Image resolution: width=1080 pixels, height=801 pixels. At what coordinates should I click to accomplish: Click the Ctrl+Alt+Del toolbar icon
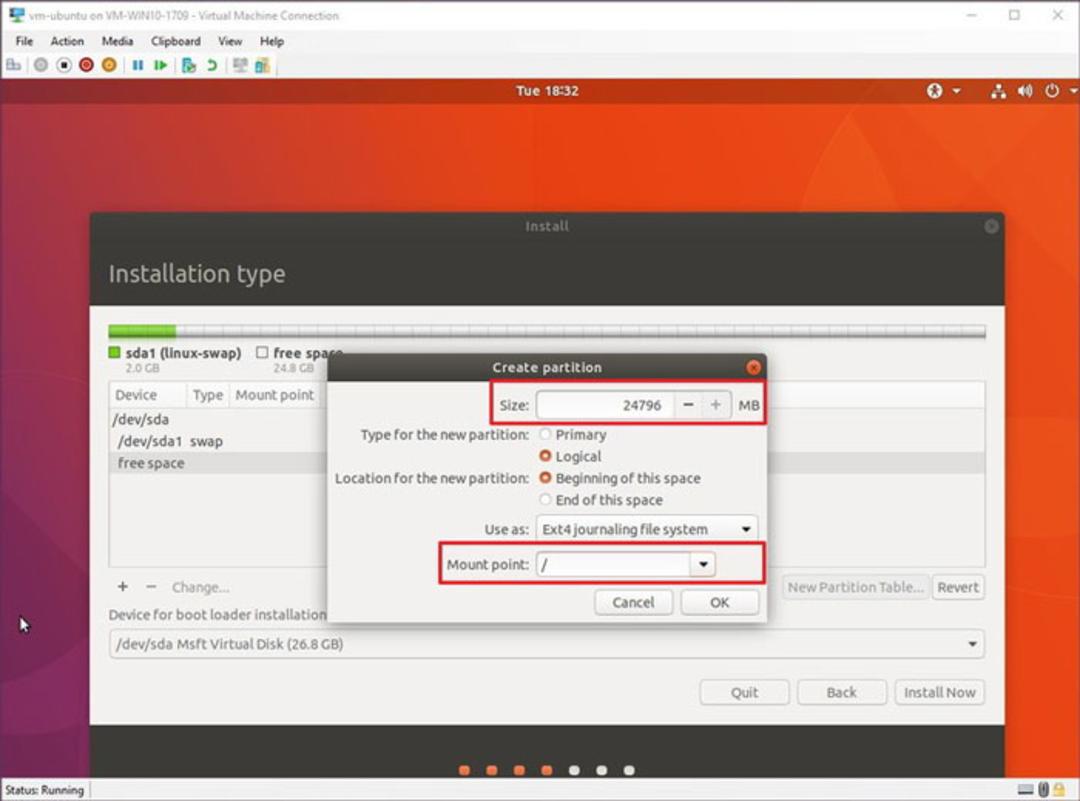click(14, 65)
